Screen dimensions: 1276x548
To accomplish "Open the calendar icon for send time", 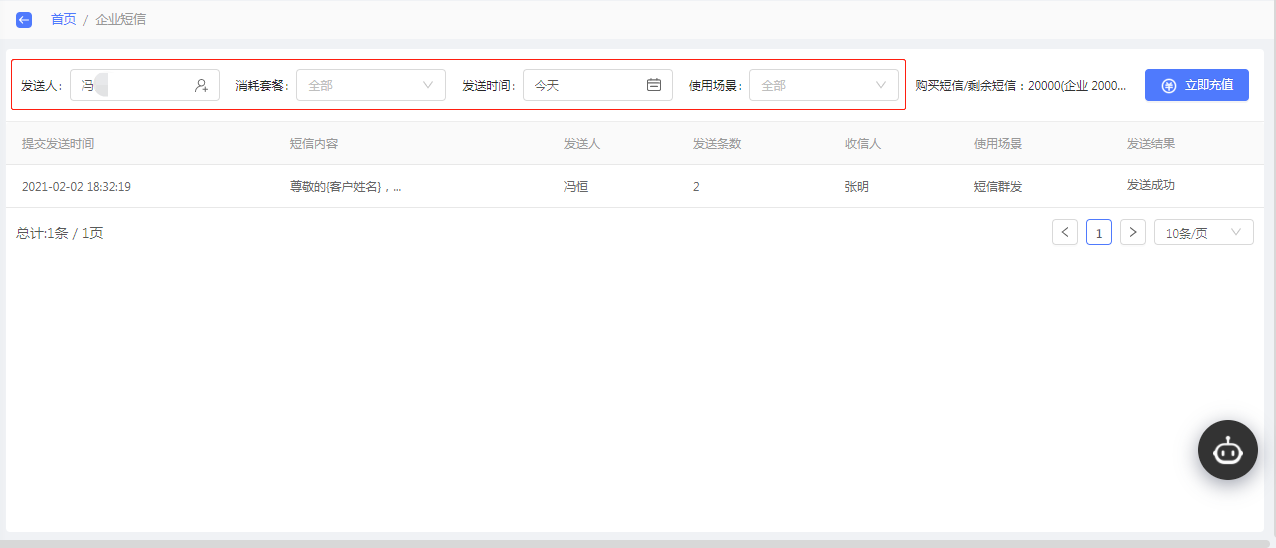I will 654,85.
